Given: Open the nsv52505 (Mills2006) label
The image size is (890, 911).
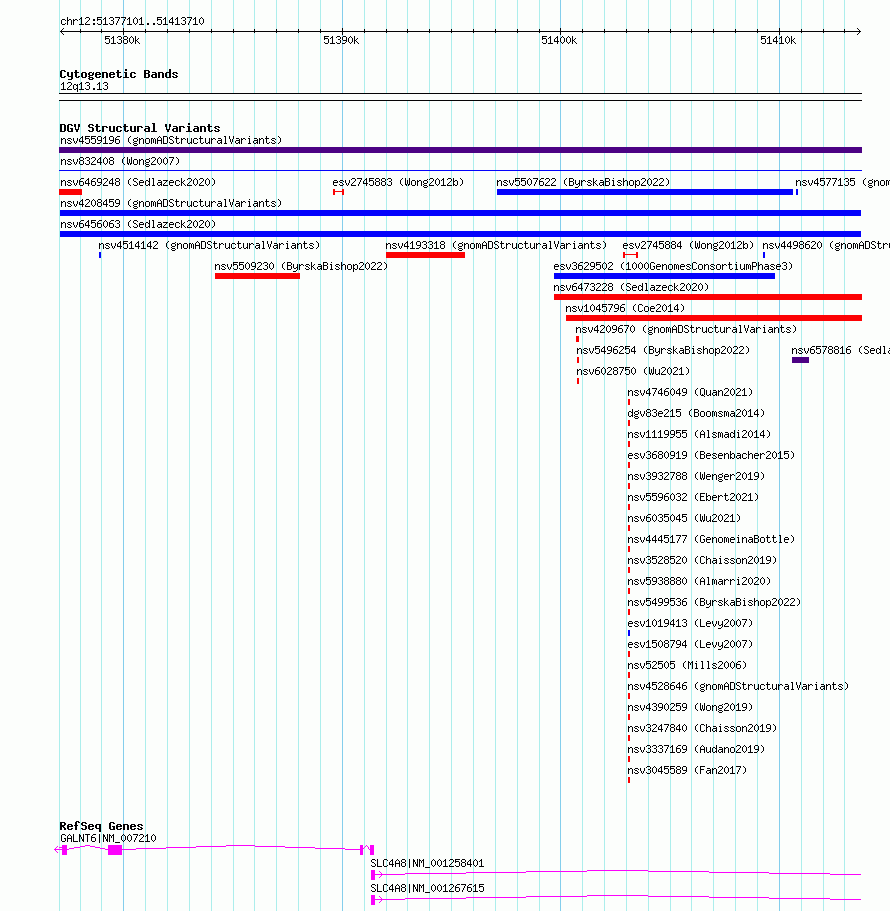Looking at the screenshot, I should [x=687, y=665].
